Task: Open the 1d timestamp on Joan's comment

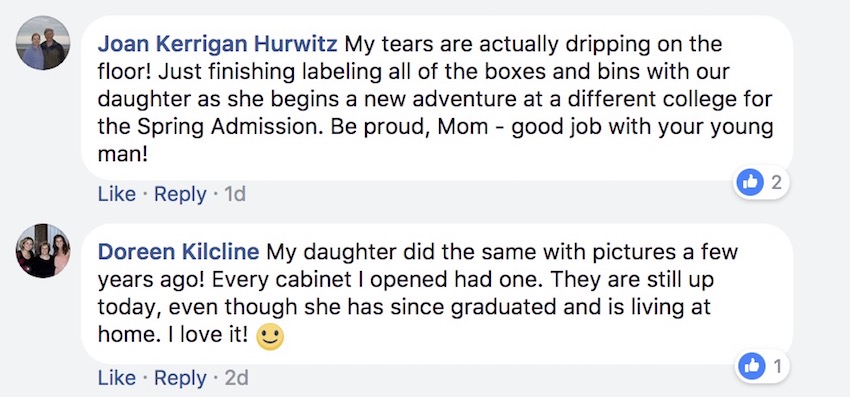Action: tap(235, 194)
